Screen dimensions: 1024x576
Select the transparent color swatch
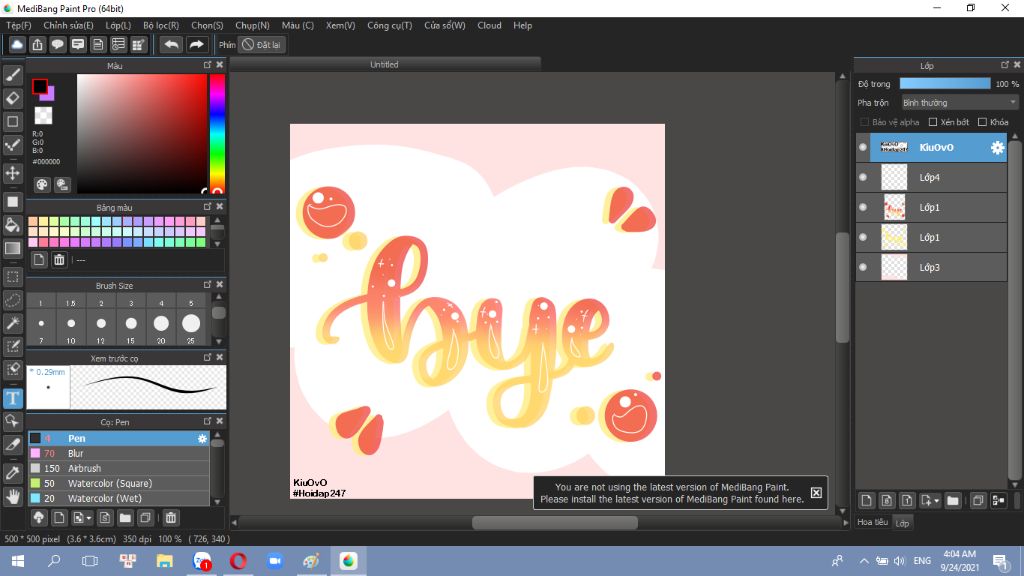pyautogui.click(x=43, y=116)
